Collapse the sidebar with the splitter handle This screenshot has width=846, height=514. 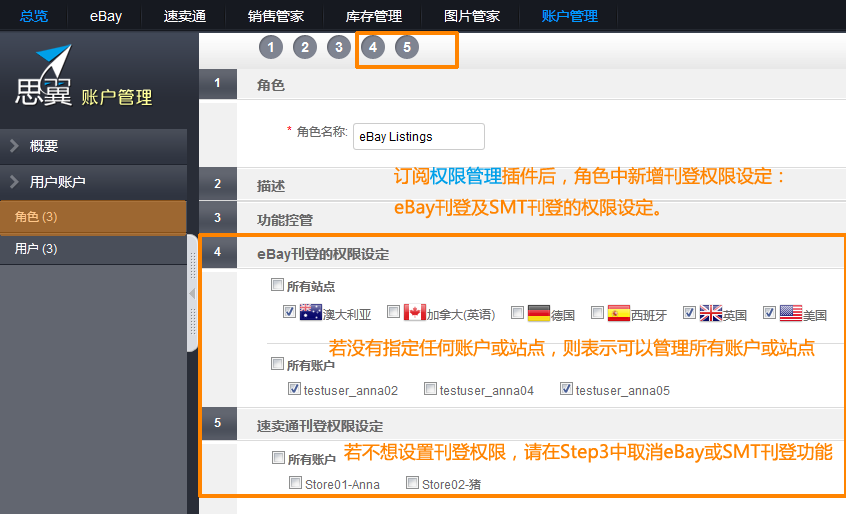(x=192, y=293)
